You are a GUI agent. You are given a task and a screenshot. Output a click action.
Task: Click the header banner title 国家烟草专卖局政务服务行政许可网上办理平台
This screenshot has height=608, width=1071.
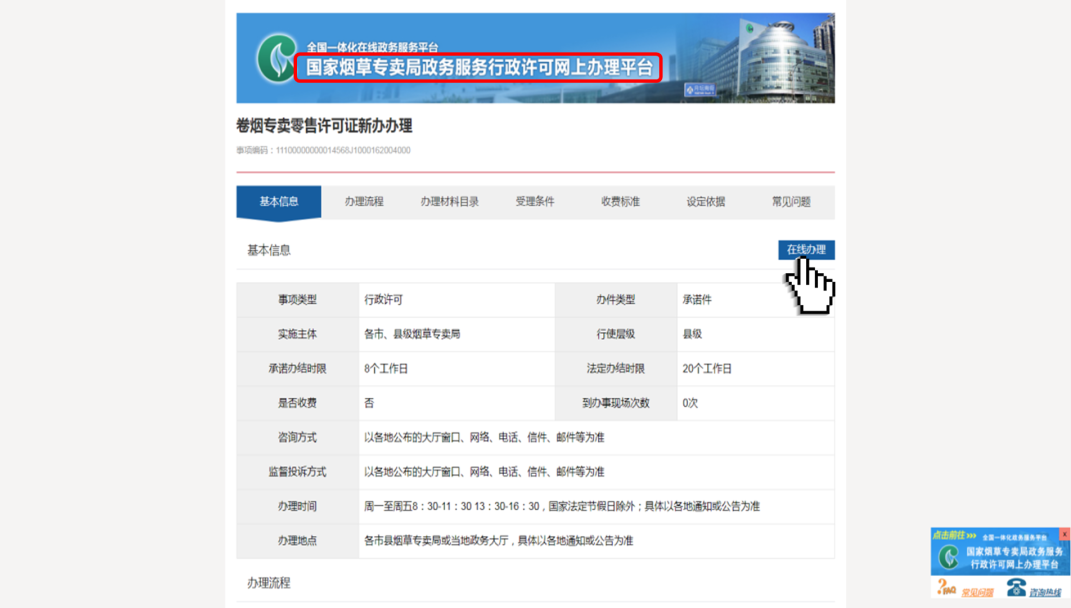[479, 68]
